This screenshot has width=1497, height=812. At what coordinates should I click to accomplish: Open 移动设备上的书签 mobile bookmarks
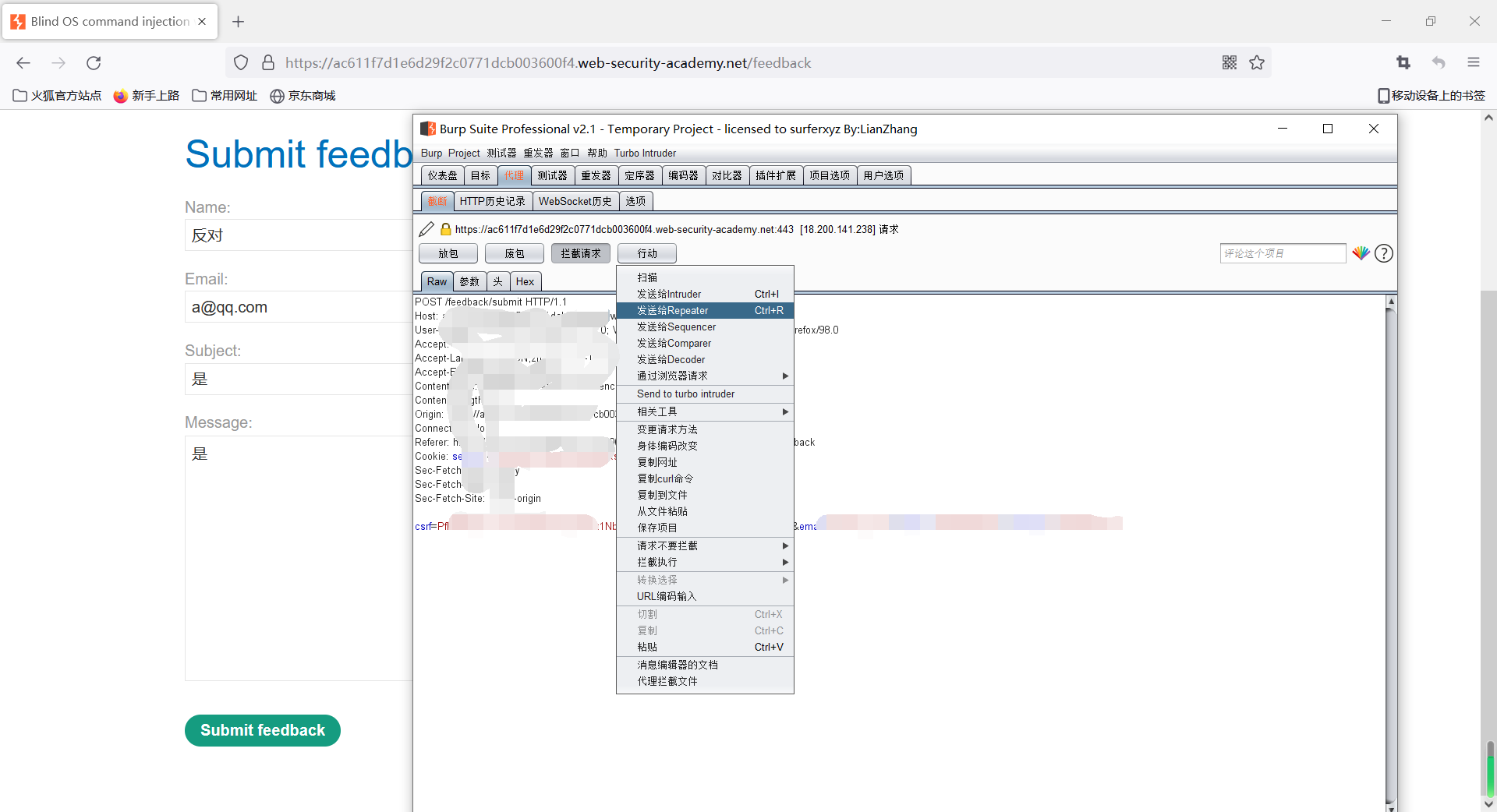[1432, 96]
